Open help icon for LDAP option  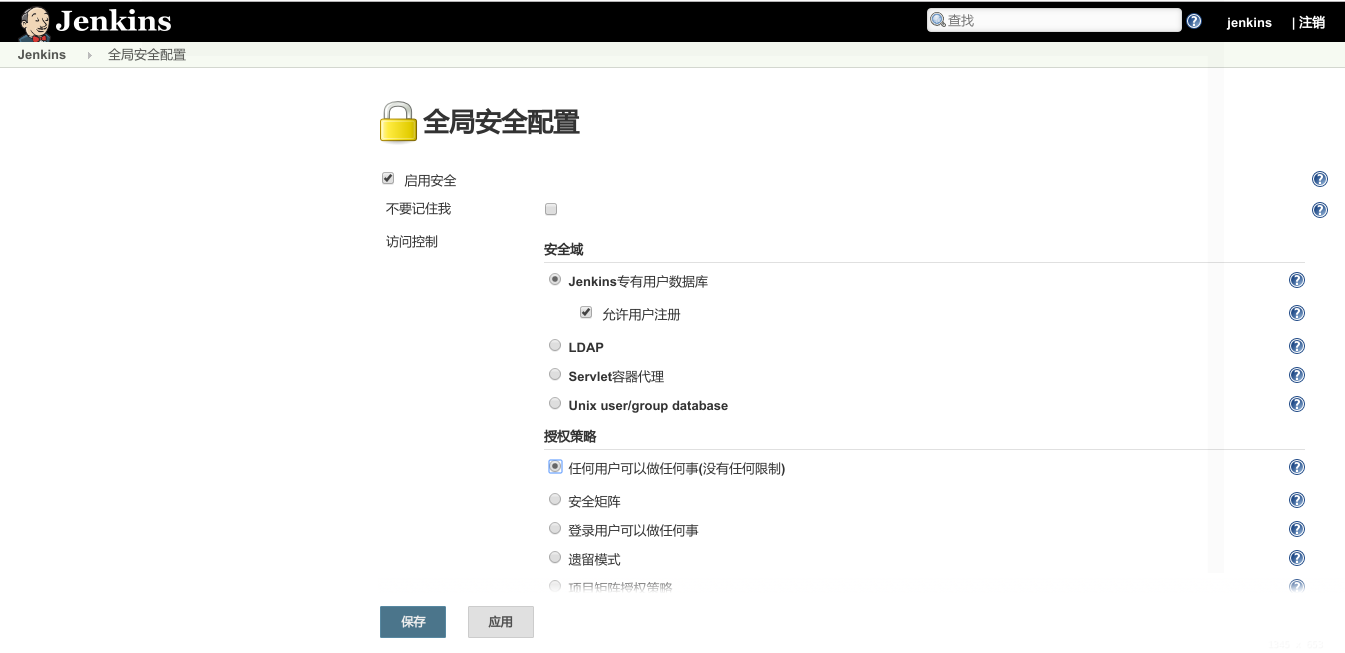pos(1297,346)
